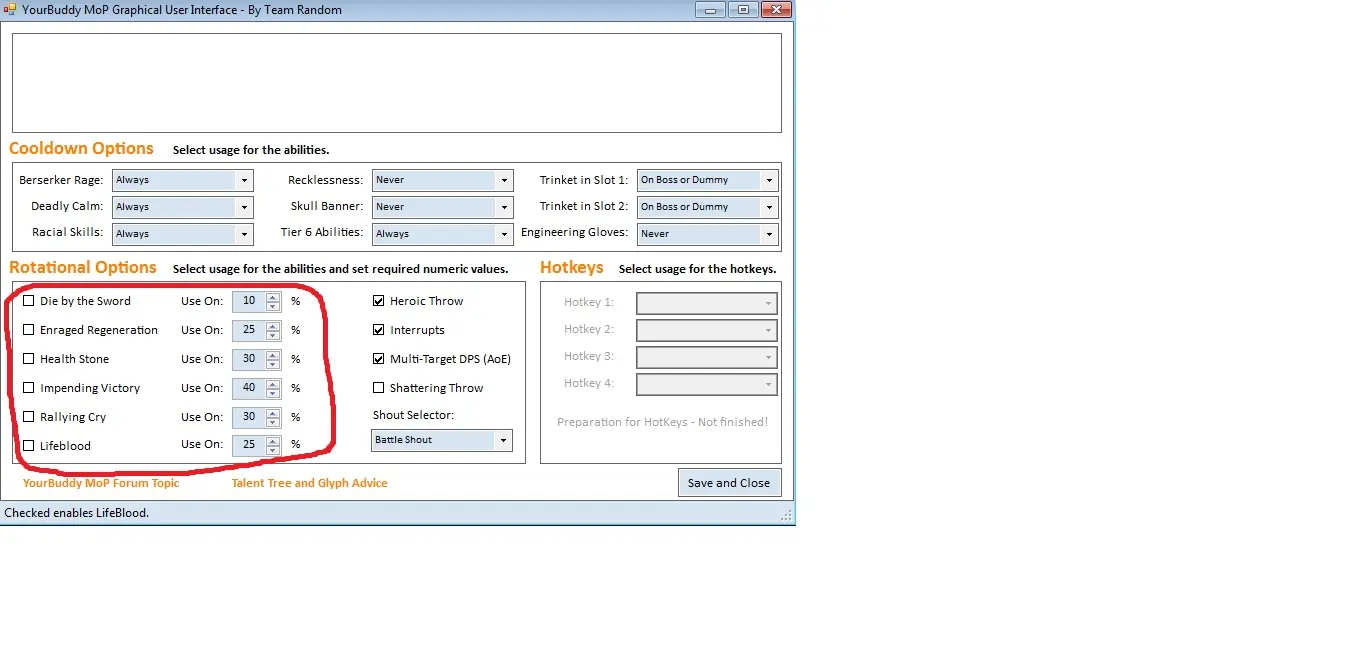Enable Die by the Sword checkbox
Viewport: 1348px width, 669px height.
[29, 301]
